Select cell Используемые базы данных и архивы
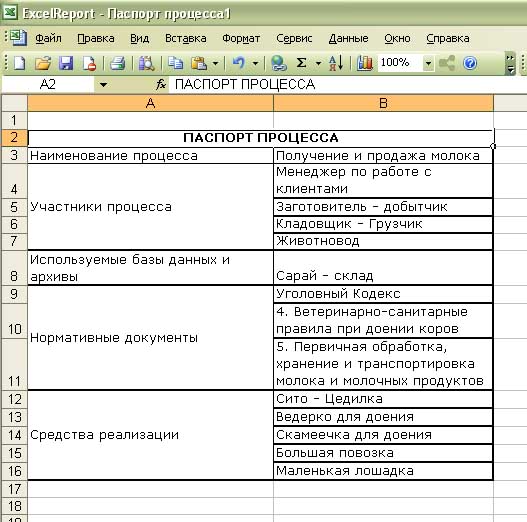The width and height of the screenshot is (527, 522). (150, 268)
